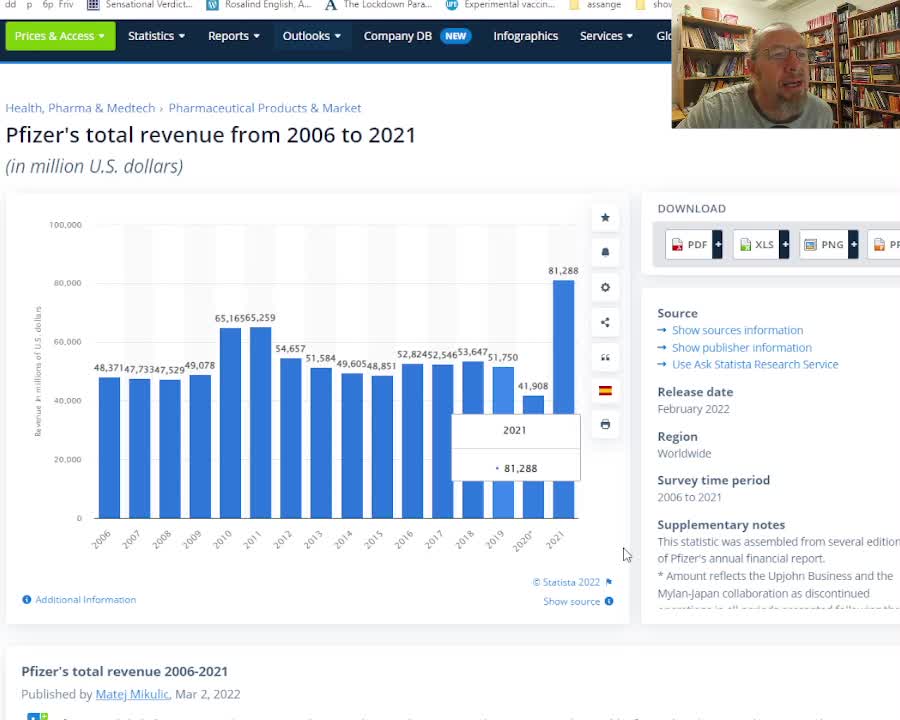900x720 pixels.
Task: Expand the Services menu
Action: tap(606, 36)
